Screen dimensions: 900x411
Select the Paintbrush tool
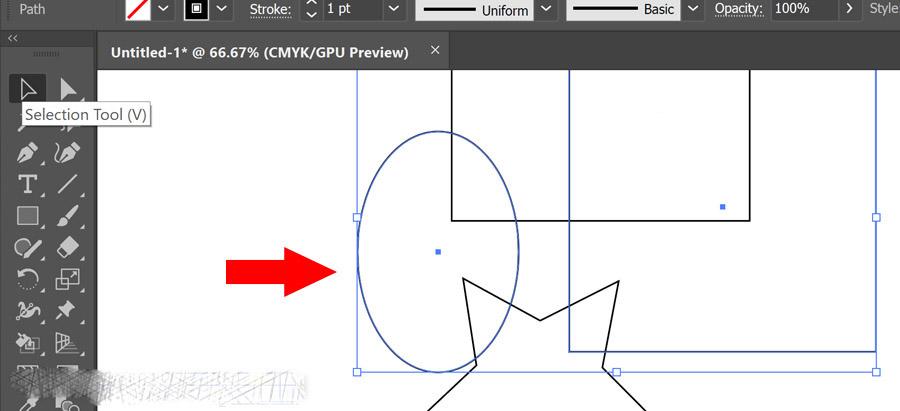coord(68,216)
